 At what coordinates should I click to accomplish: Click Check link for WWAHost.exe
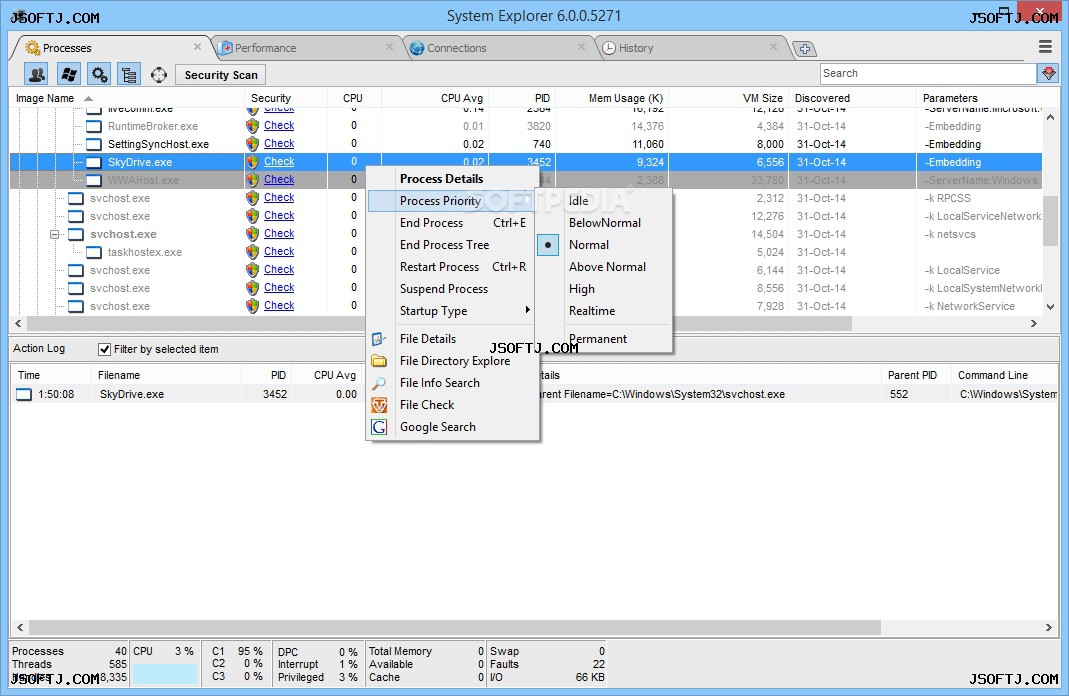(279, 179)
